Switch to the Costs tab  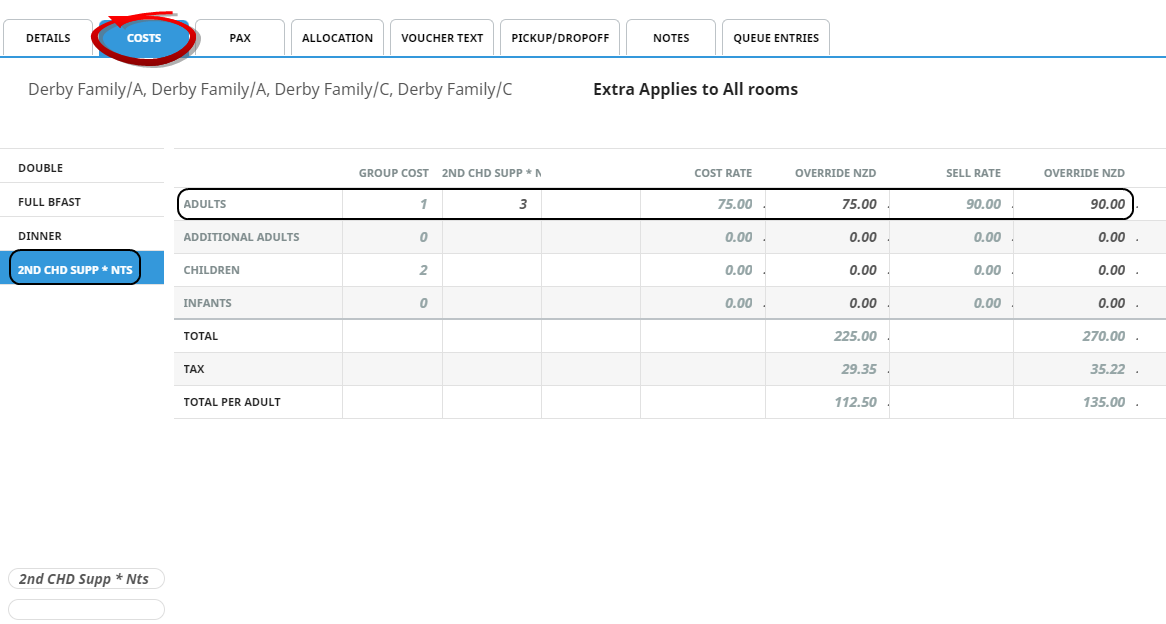[x=144, y=38]
